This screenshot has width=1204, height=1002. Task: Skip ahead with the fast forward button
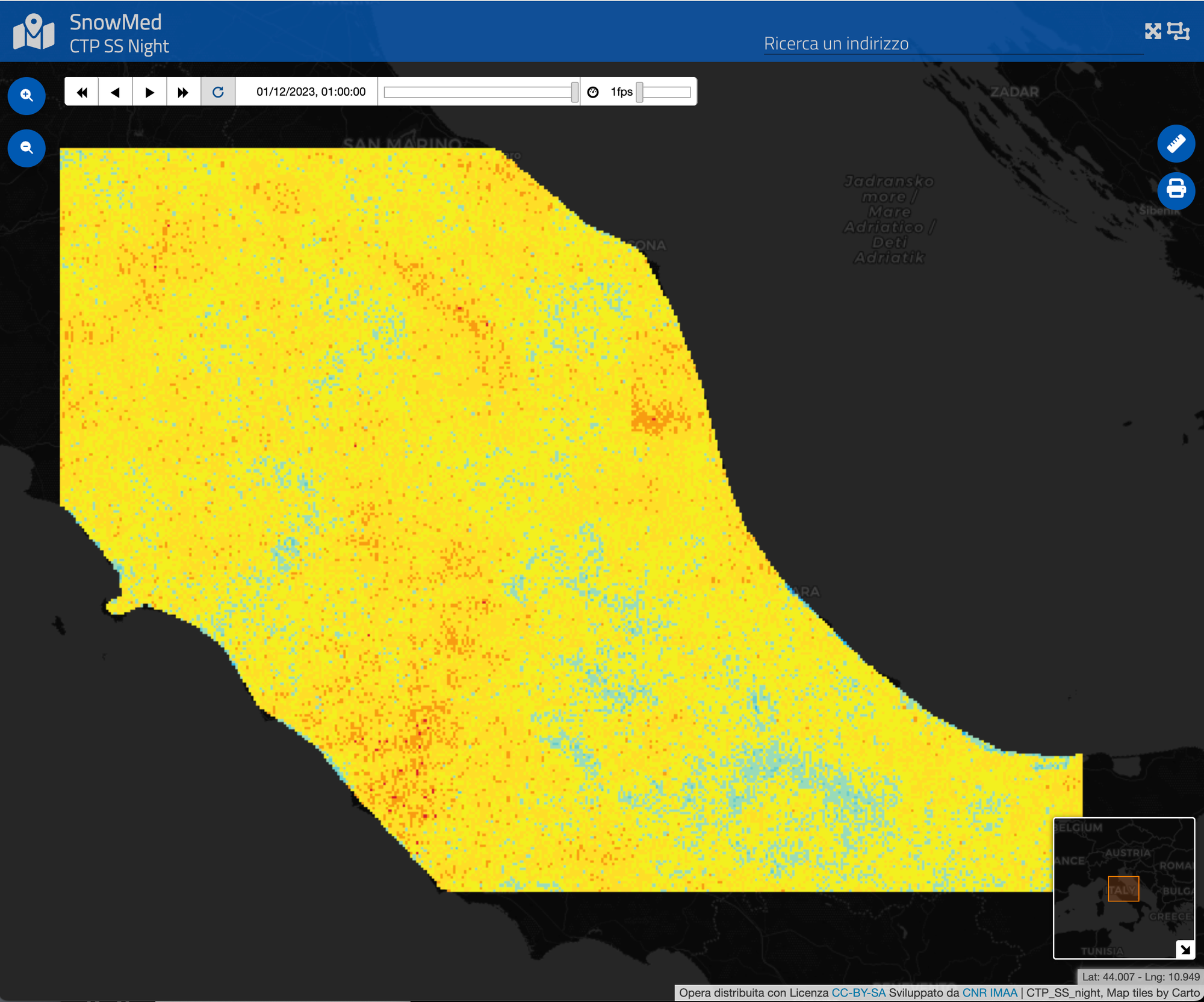(x=183, y=92)
